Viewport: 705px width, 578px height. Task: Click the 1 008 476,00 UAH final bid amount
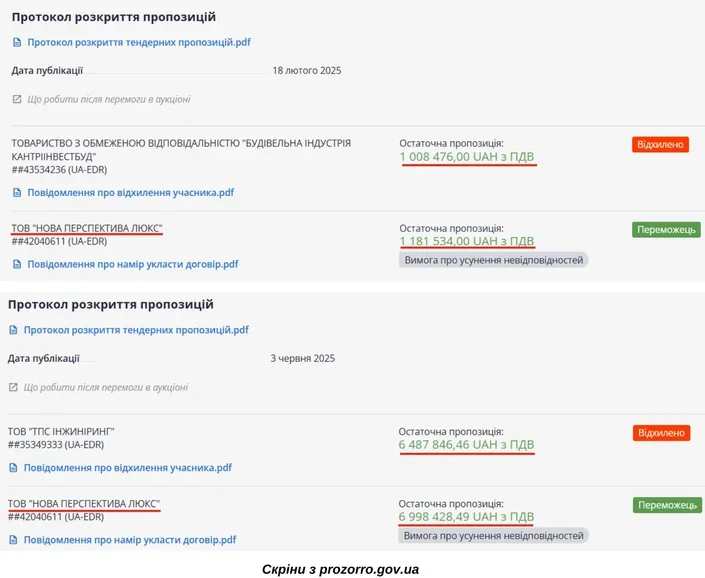468,158
